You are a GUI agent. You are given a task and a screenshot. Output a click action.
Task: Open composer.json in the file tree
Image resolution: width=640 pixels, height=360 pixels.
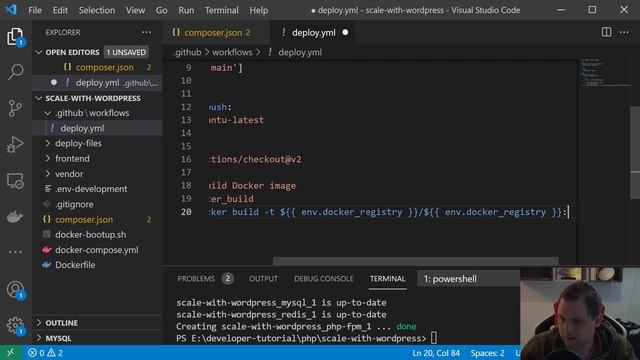pos(97,220)
